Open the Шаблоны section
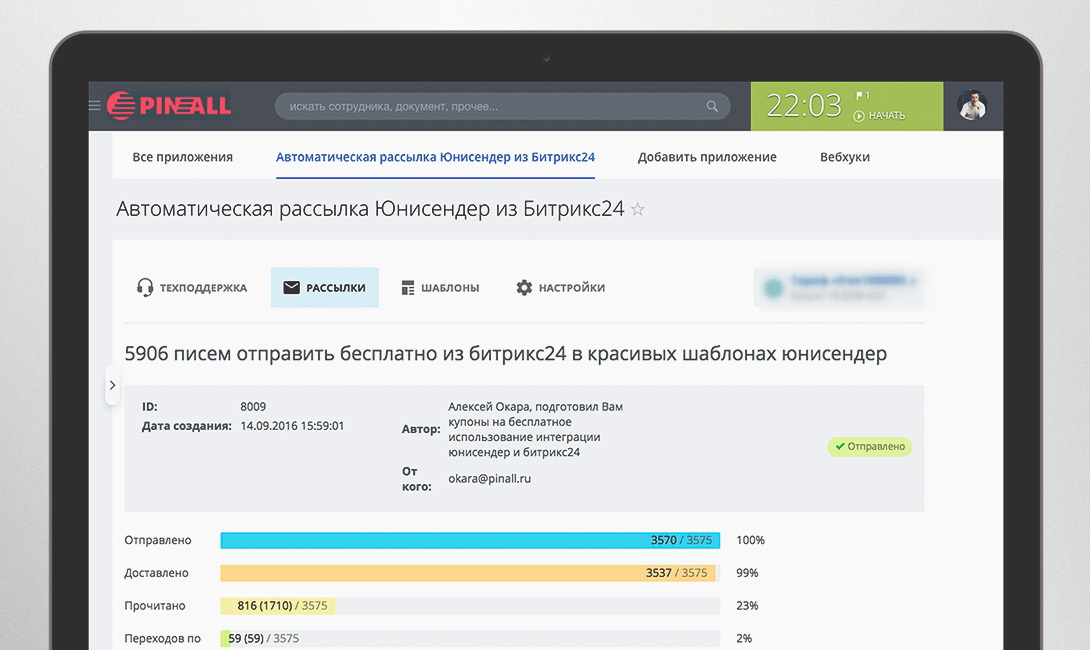The height and width of the screenshot is (650, 1090). (x=441, y=288)
